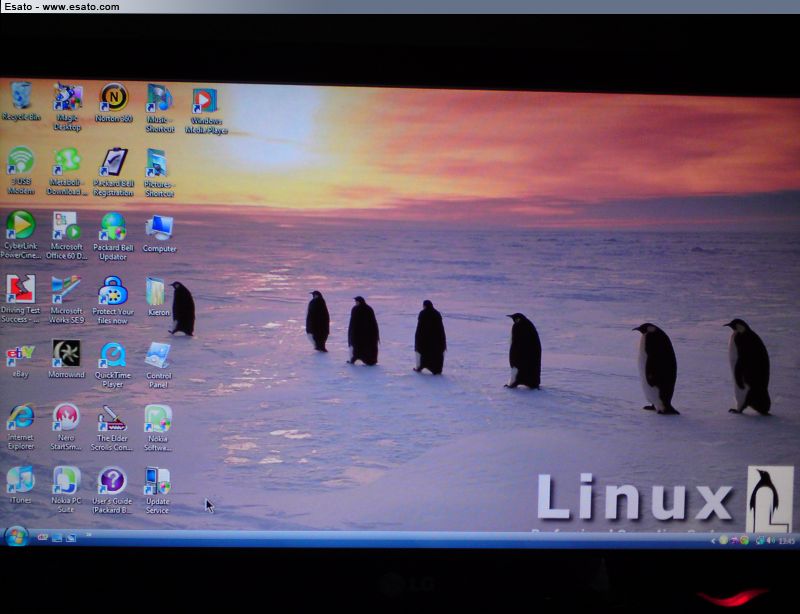Launch Windows Media Player shortcut
This screenshot has height=614, width=800.
[206, 111]
